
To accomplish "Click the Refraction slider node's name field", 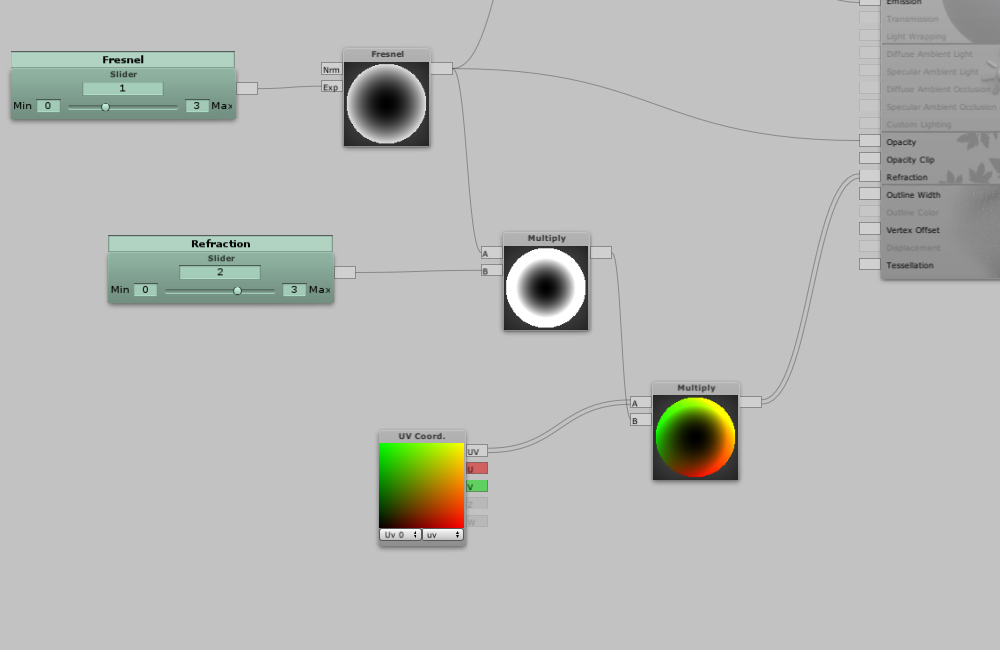I will coord(221,244).
